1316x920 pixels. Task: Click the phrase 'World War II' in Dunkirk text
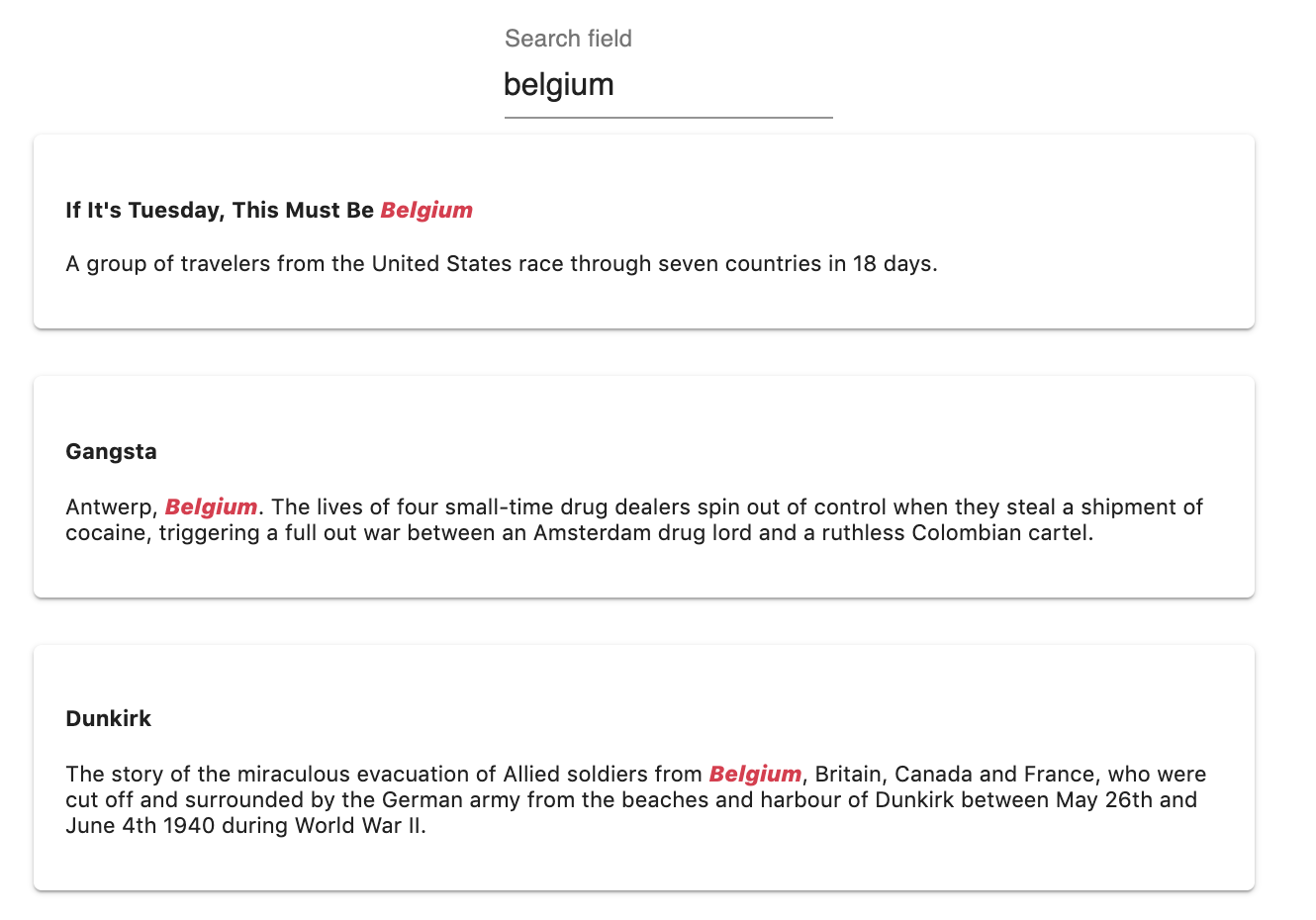pyautogui.click(x=360, y=824)
